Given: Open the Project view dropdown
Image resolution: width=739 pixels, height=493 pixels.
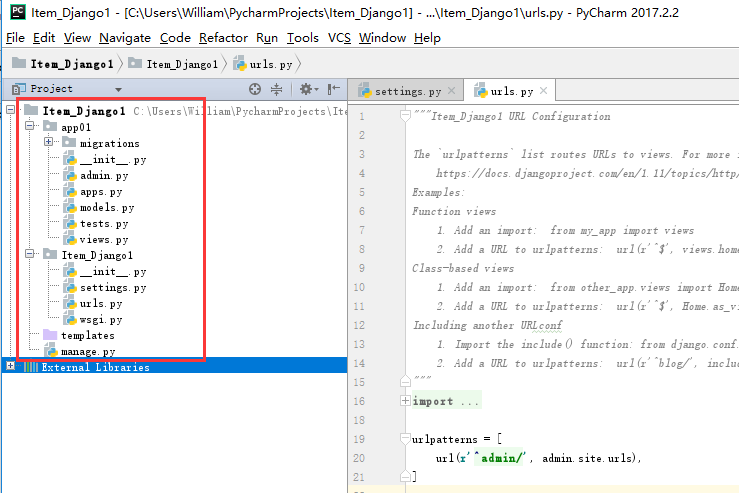Looking at the screenshot, I should [x=118, y=90].
